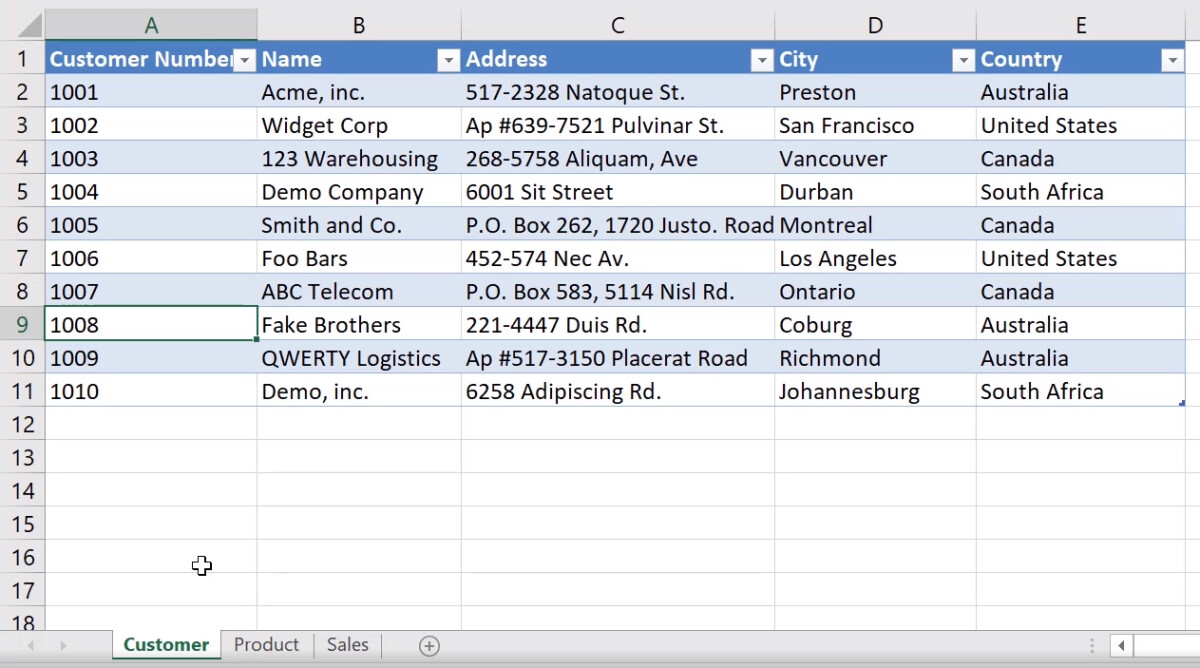
Task: Select the 6258 Adipiscing Rd. cell
Action: 618,391
